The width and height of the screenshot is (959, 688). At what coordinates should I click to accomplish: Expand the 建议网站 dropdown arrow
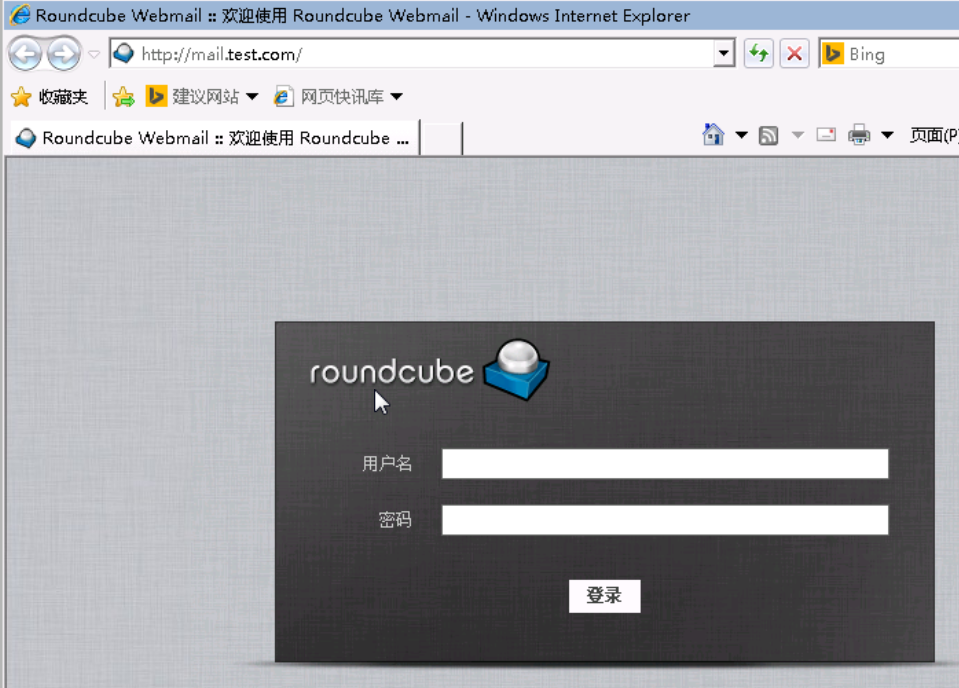[x=252, y=97]
